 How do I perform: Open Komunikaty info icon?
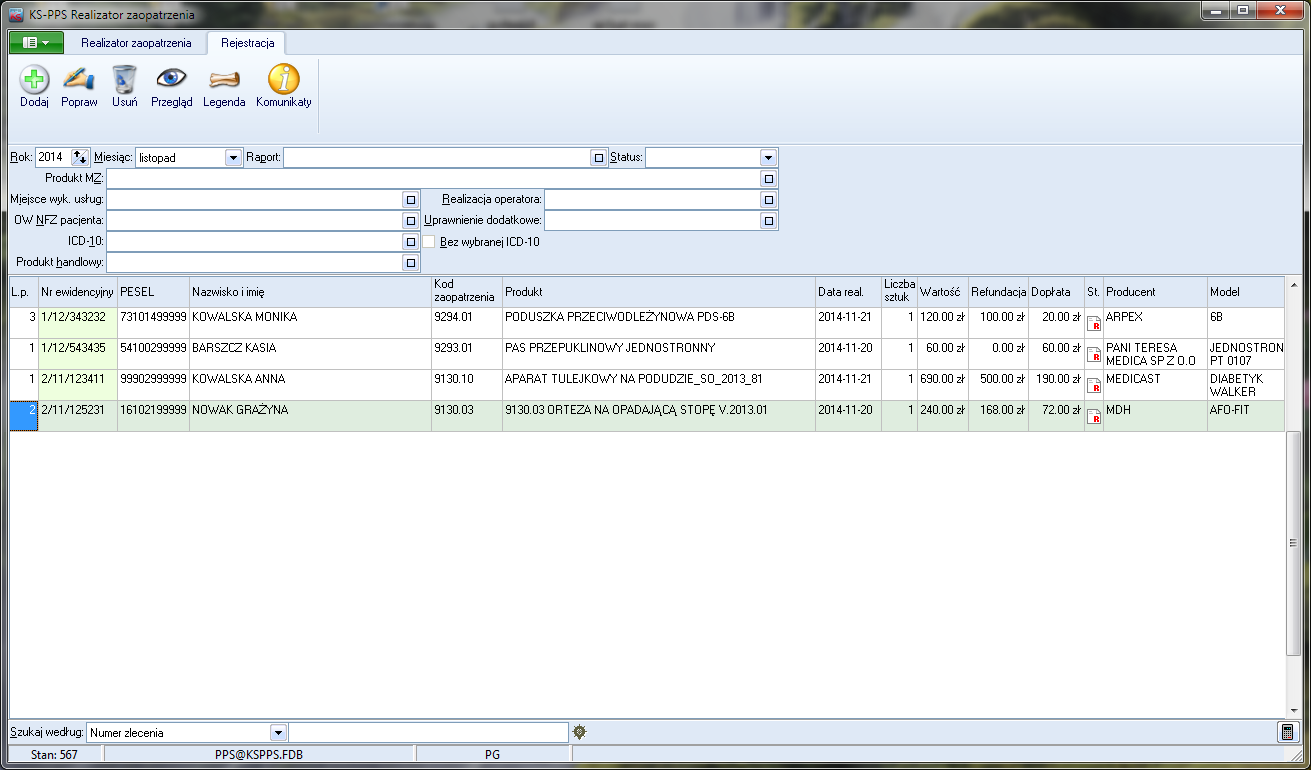click(x=284, y=80)
